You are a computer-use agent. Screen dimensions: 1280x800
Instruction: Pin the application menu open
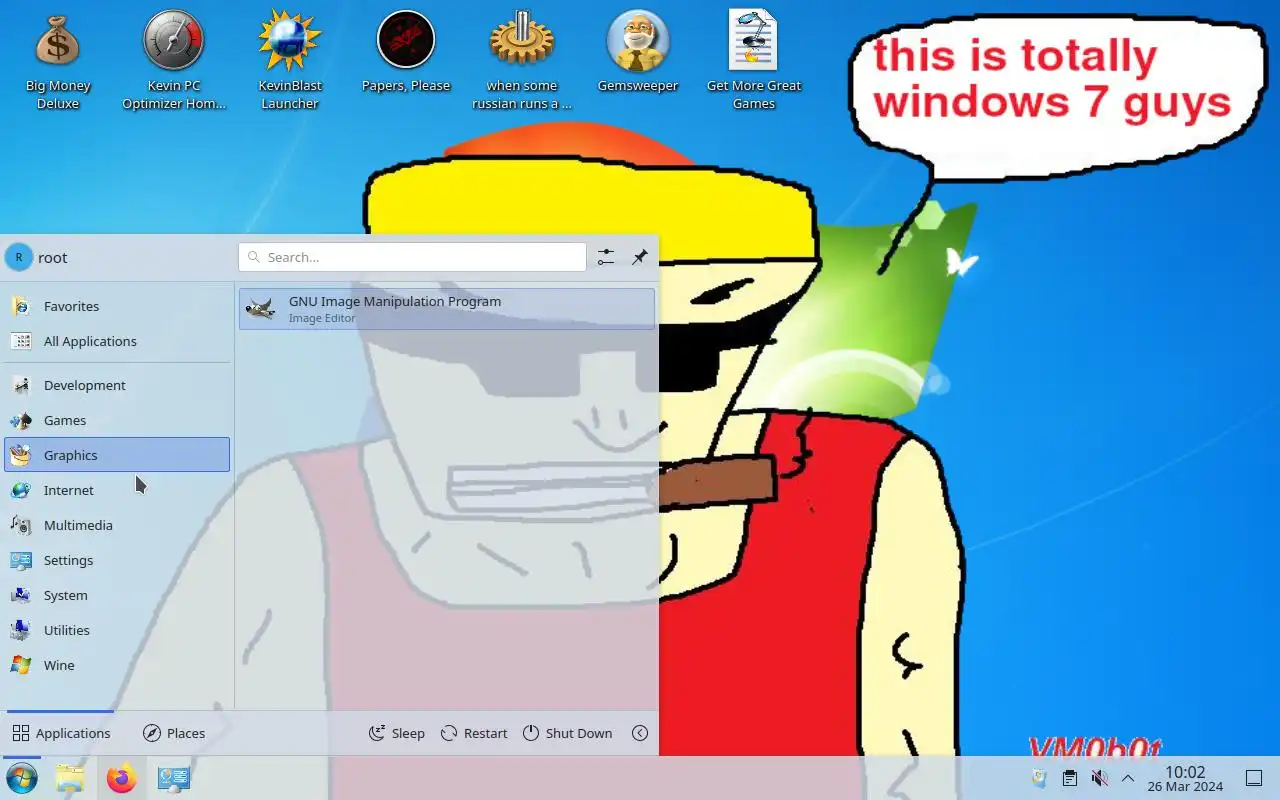(x=640, y=257)
